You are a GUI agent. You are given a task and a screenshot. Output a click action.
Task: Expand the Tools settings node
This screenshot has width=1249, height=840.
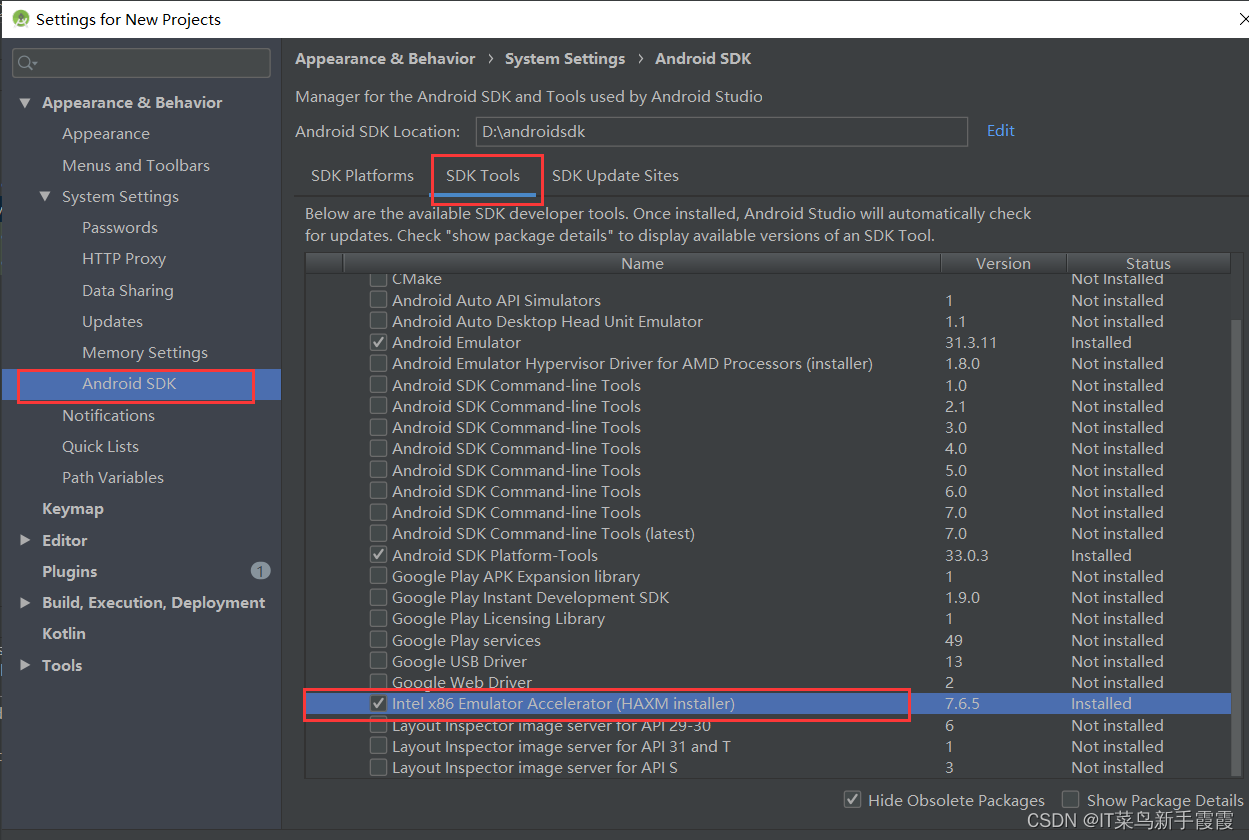point(25,665)
